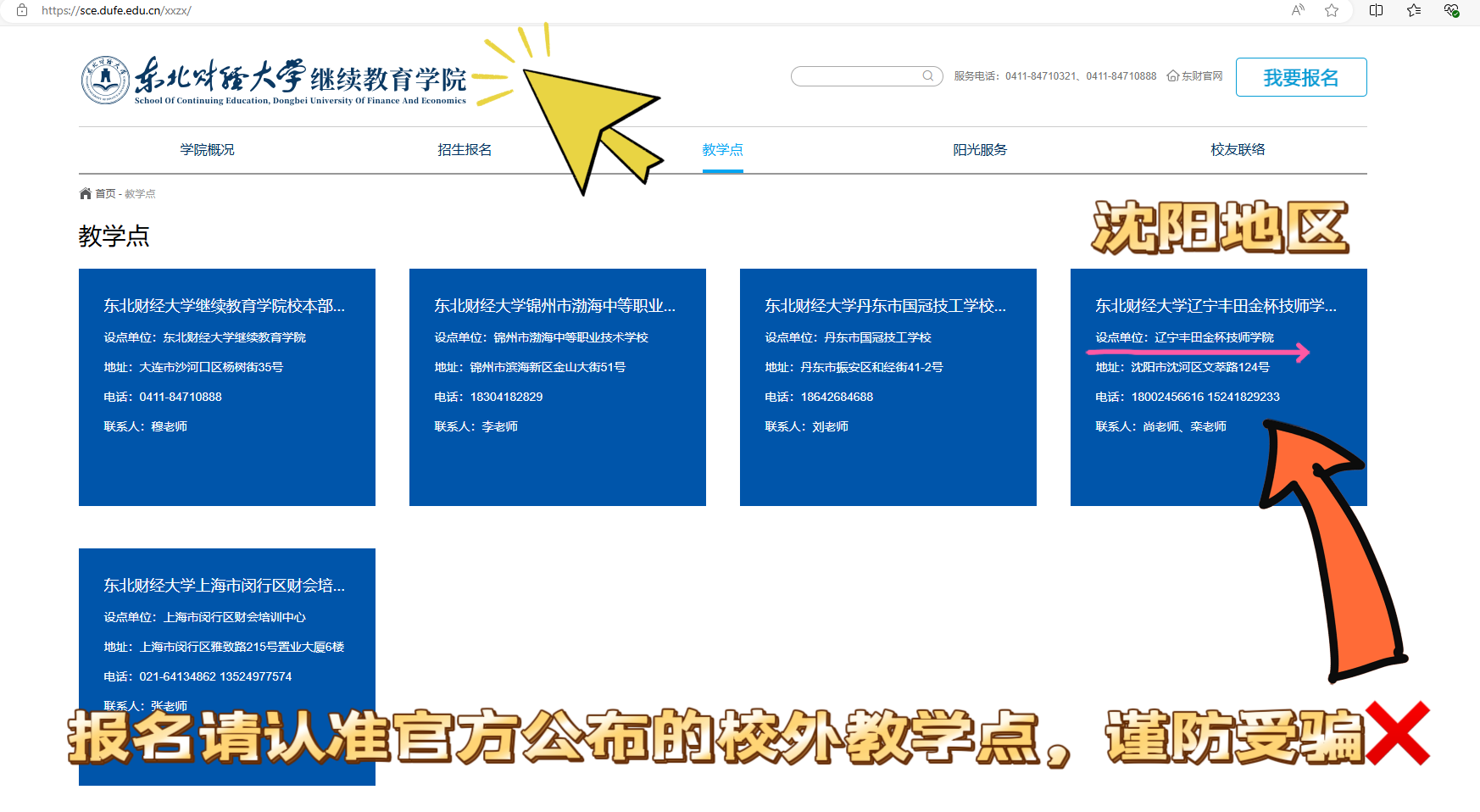Click contact 李老师
The height and width of the screenshot is (812, 1480).
click(476, 426)
